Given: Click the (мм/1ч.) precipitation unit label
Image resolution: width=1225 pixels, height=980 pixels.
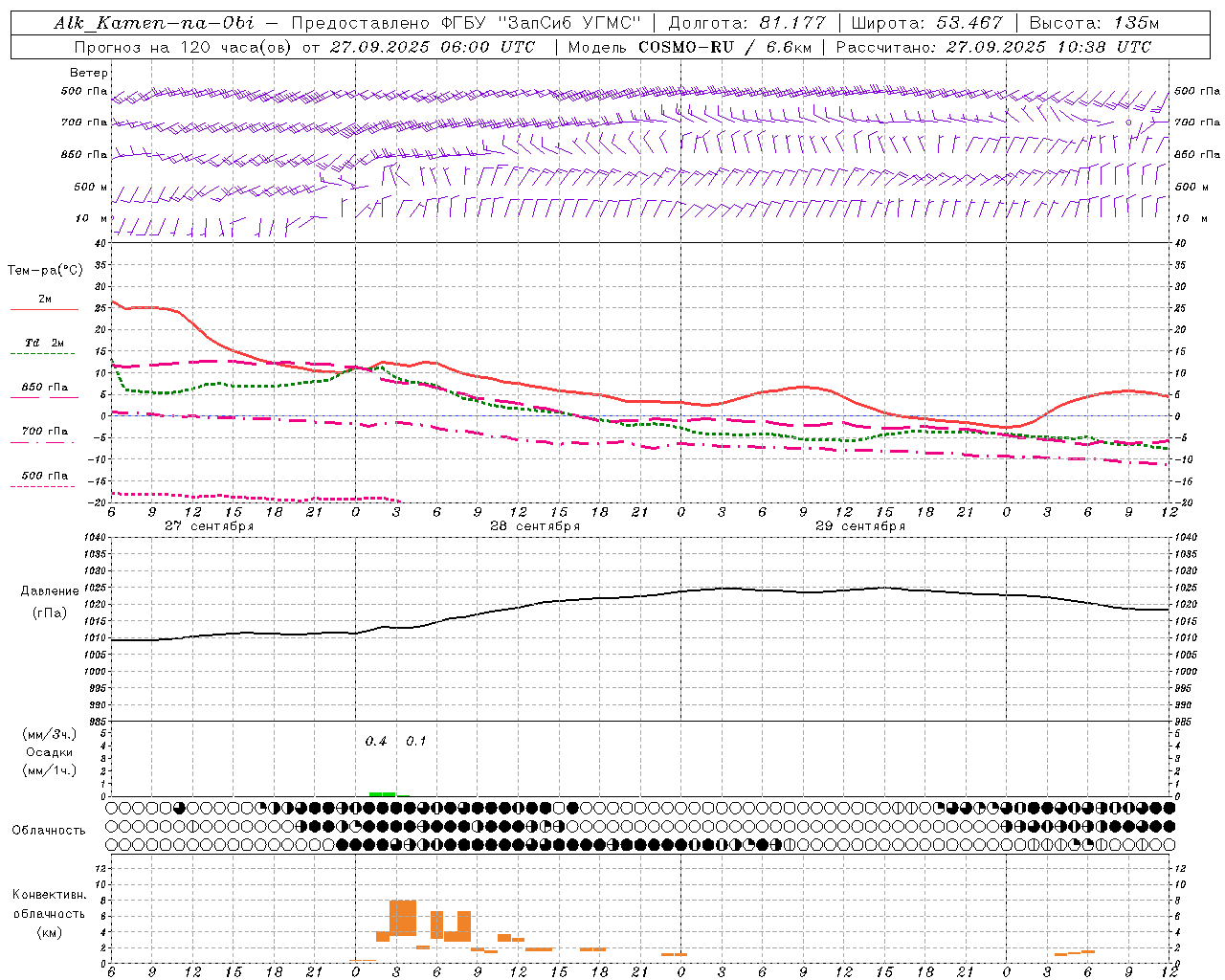Looking at the screenshot, I should pyautogui.click(x=49, y=770).
